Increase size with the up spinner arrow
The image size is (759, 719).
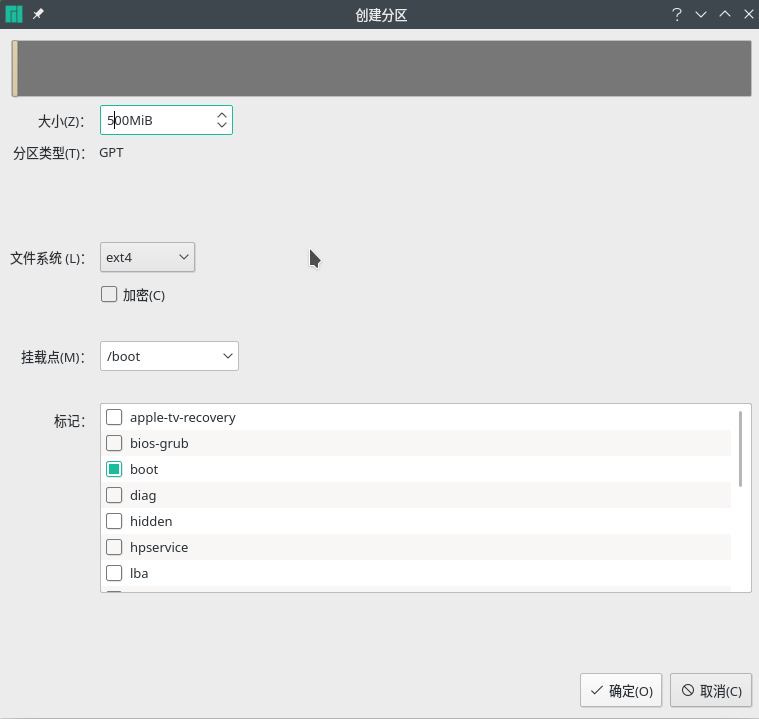coord(222,115)
